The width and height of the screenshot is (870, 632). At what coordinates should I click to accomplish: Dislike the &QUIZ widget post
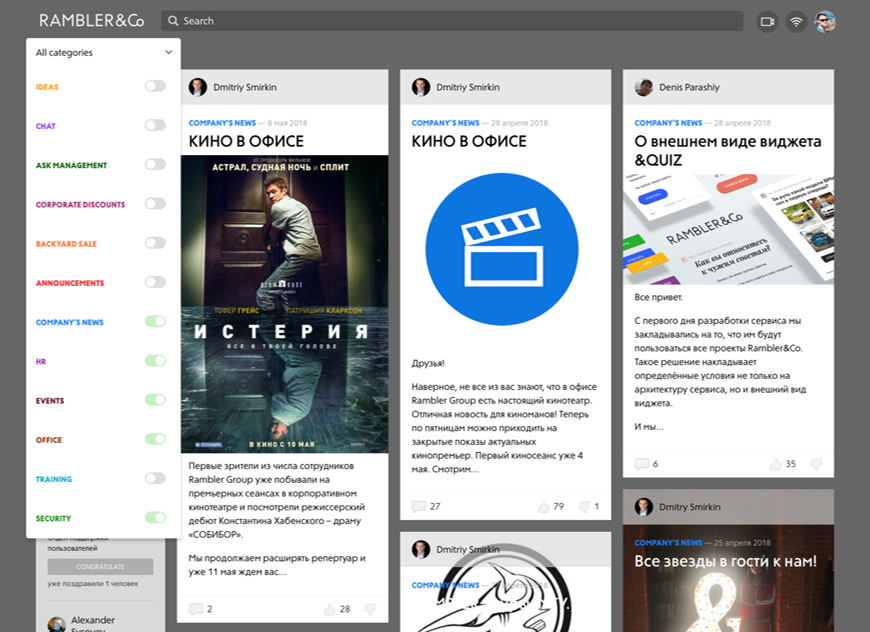coord(816,464)
